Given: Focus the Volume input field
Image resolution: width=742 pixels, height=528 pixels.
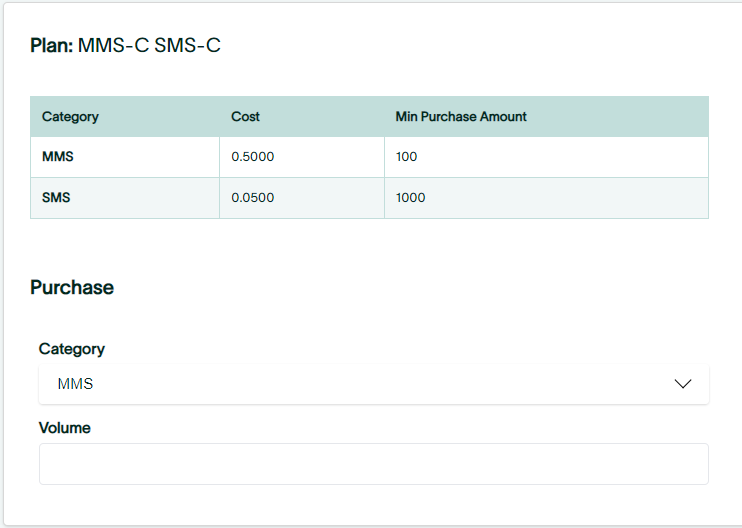Looking at the screenshot, I should [x=374, y=464].
